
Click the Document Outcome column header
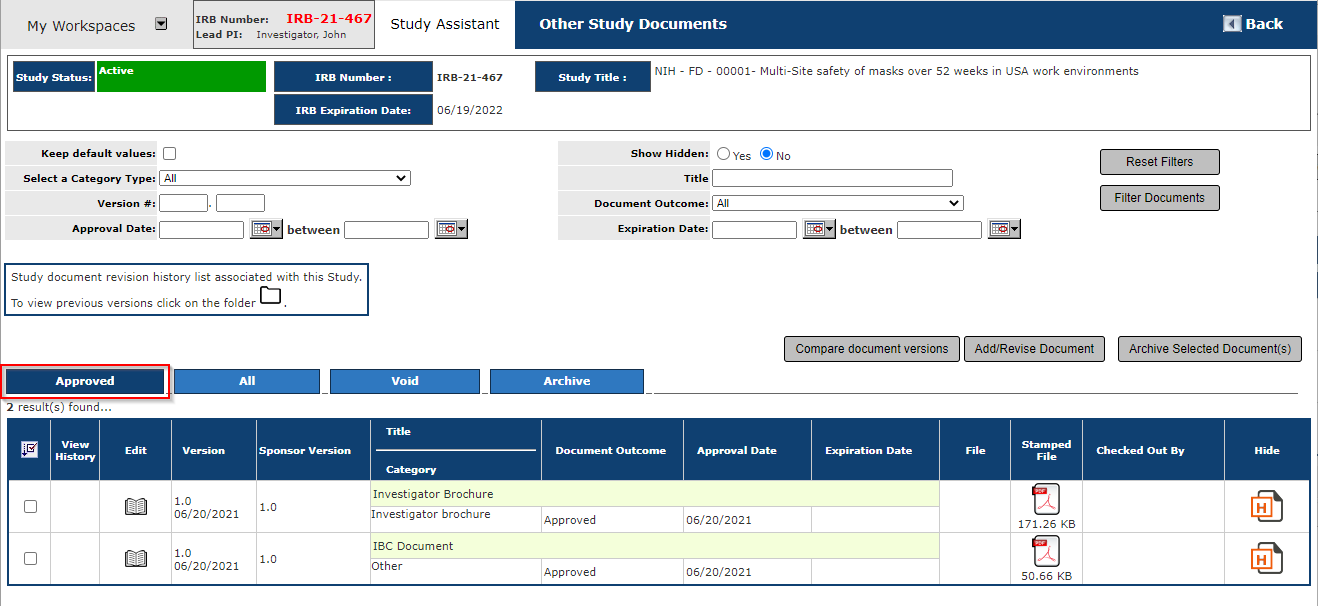point(611,451)
